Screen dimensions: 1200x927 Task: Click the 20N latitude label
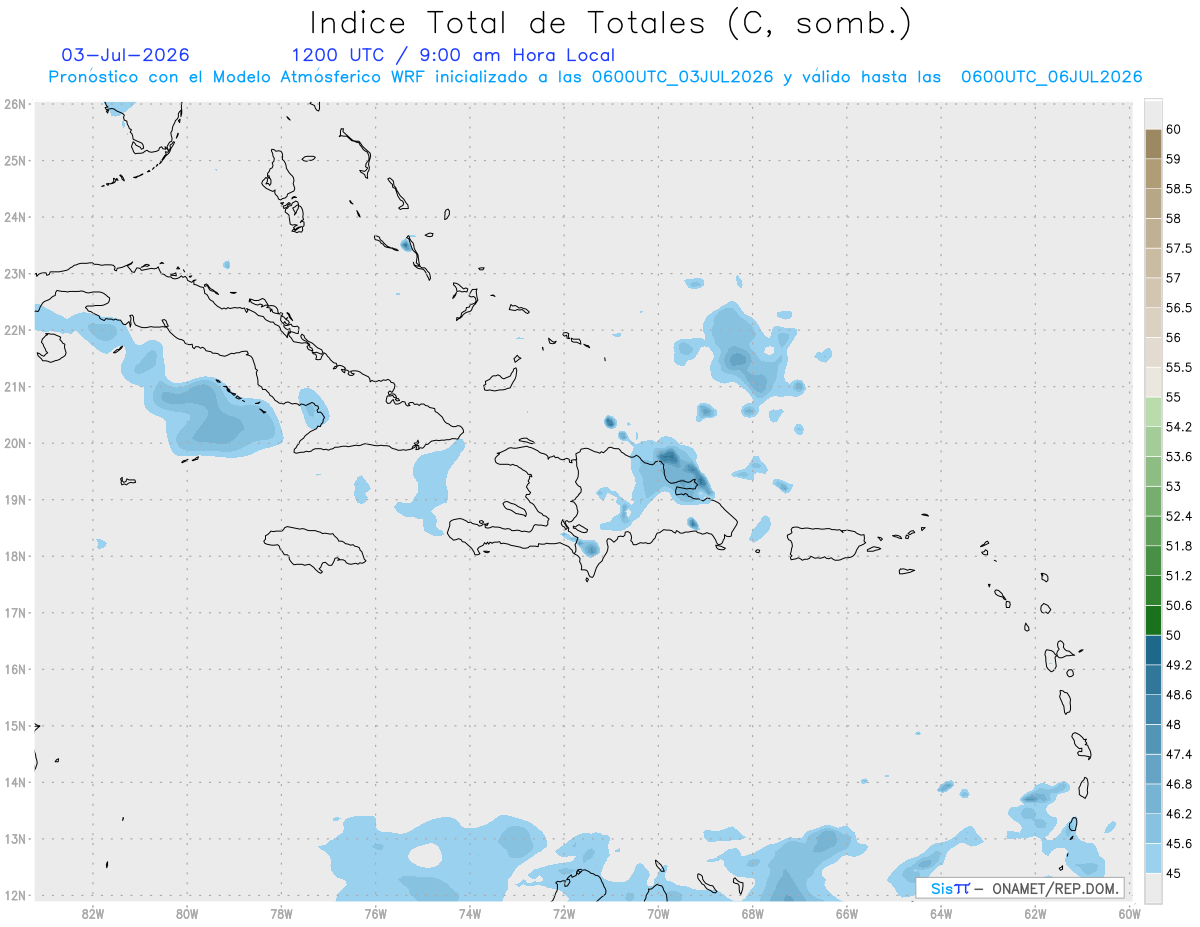tap(15, 443)
